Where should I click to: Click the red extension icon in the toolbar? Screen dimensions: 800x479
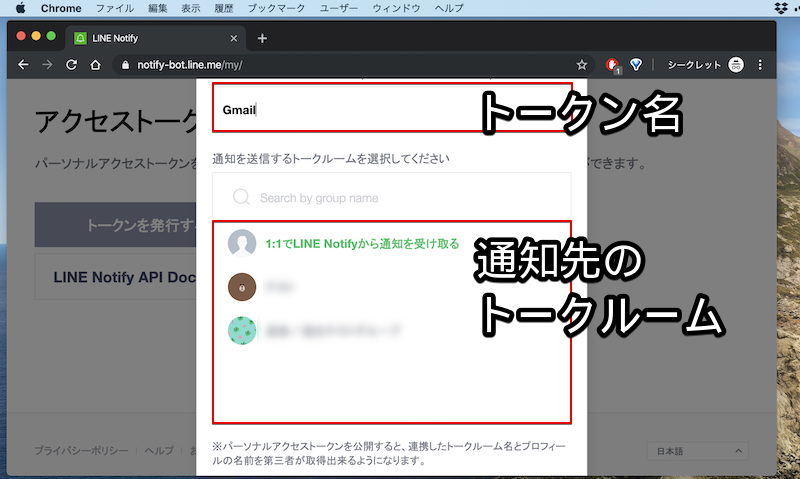[x=612, y=65]
